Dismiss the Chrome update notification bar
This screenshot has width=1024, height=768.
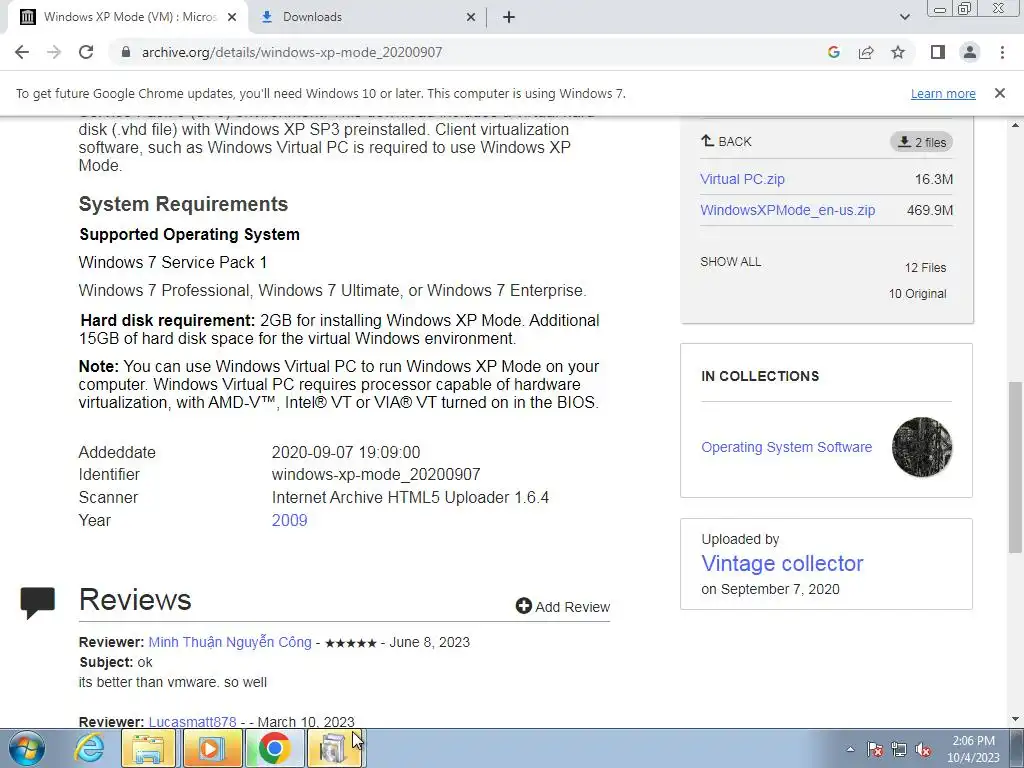[999, 93]
